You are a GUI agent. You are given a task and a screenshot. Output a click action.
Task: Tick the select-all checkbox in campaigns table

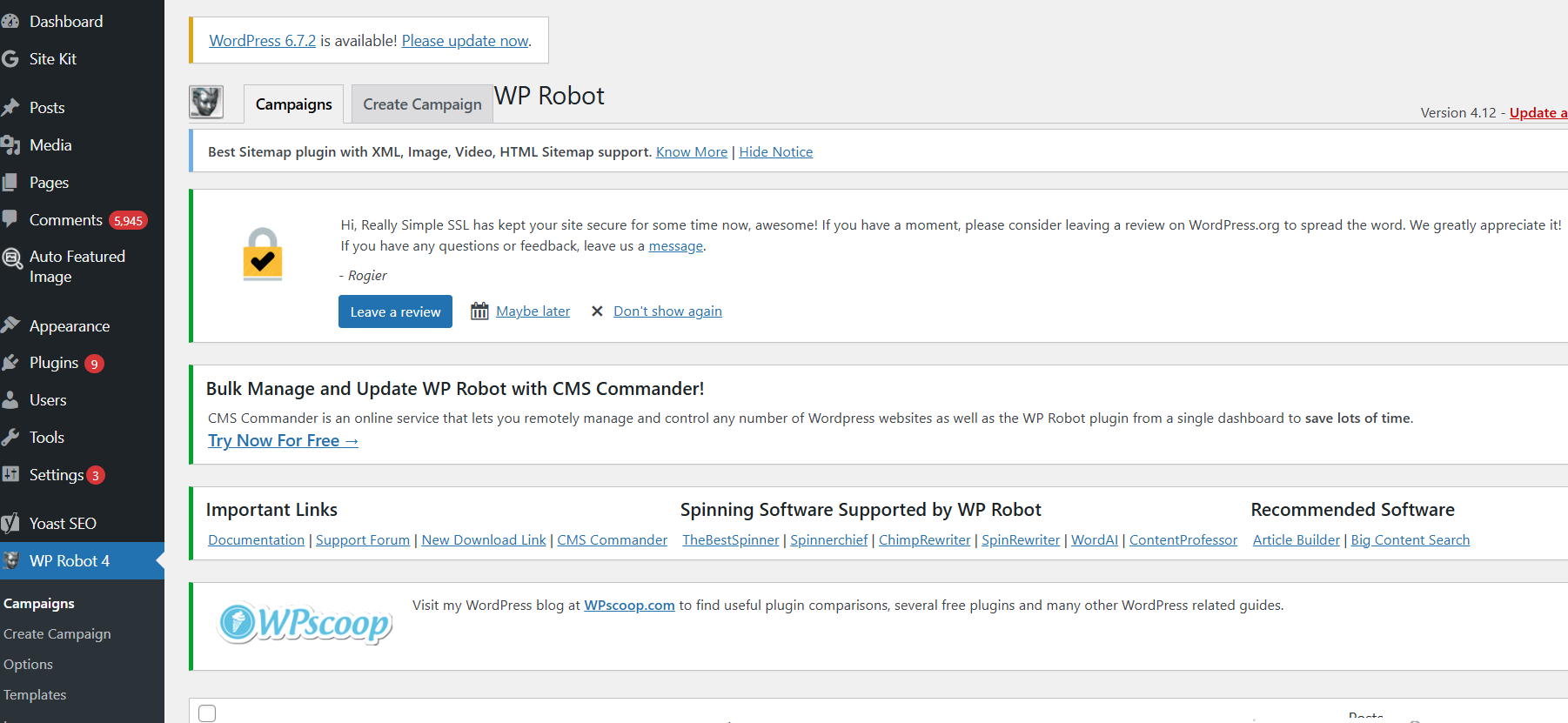pos(207,713)
